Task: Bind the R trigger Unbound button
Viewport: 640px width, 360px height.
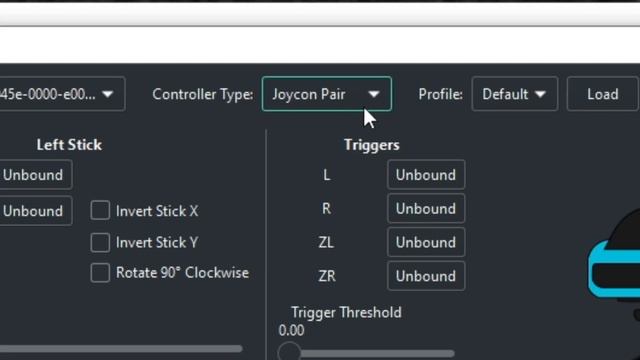Action: pyautogui.click(x=426, y=209)
